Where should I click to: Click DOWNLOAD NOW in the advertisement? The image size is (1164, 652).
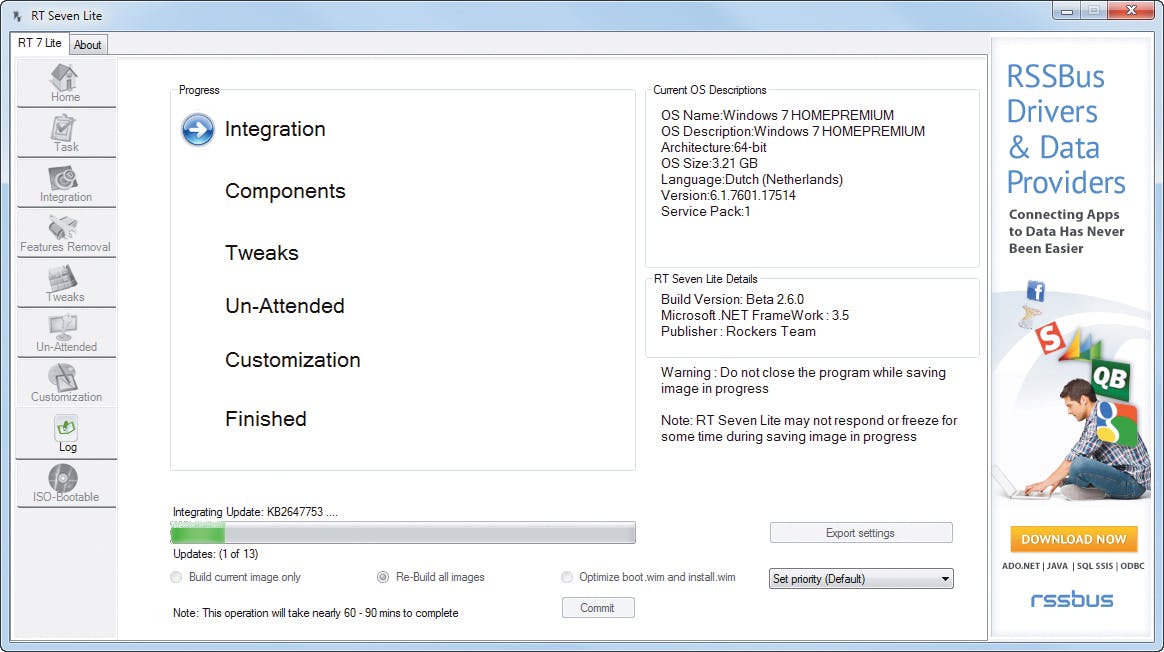click(x=1073, y=539)
